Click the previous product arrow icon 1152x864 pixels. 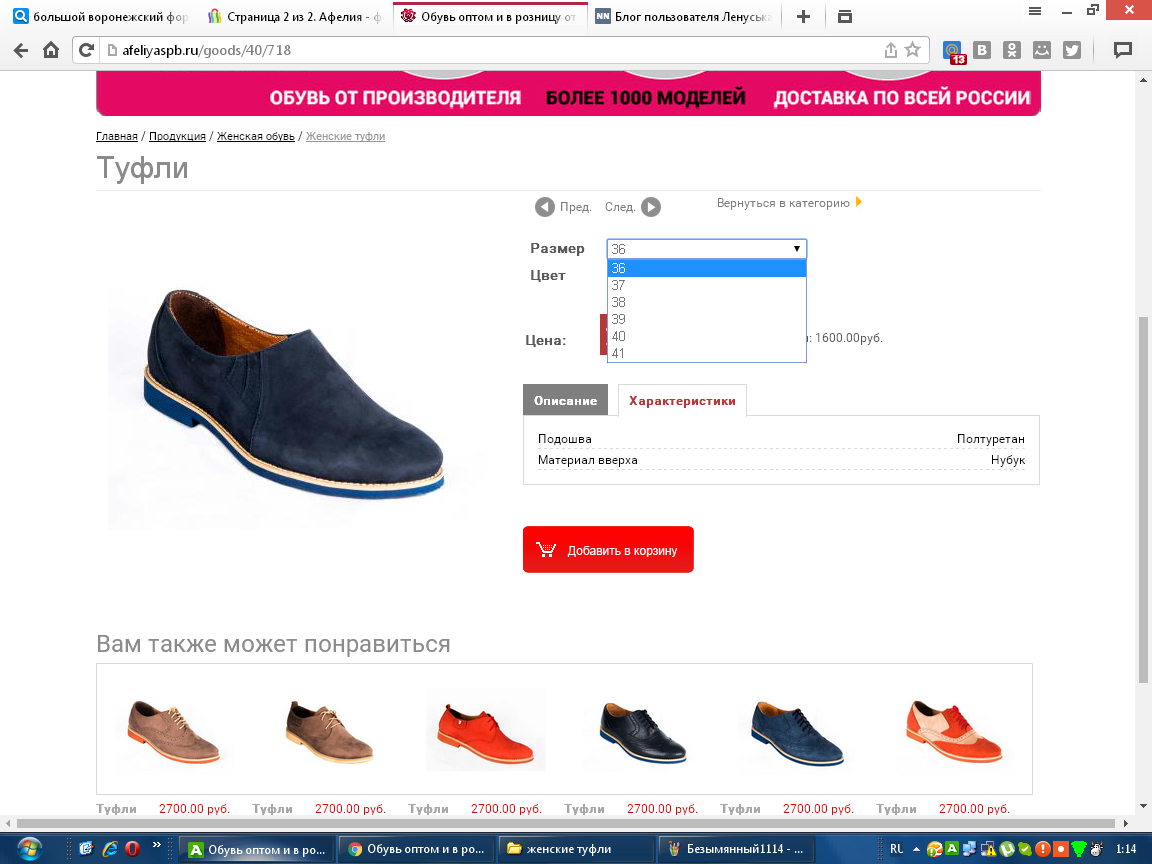[x=545, y=207]
